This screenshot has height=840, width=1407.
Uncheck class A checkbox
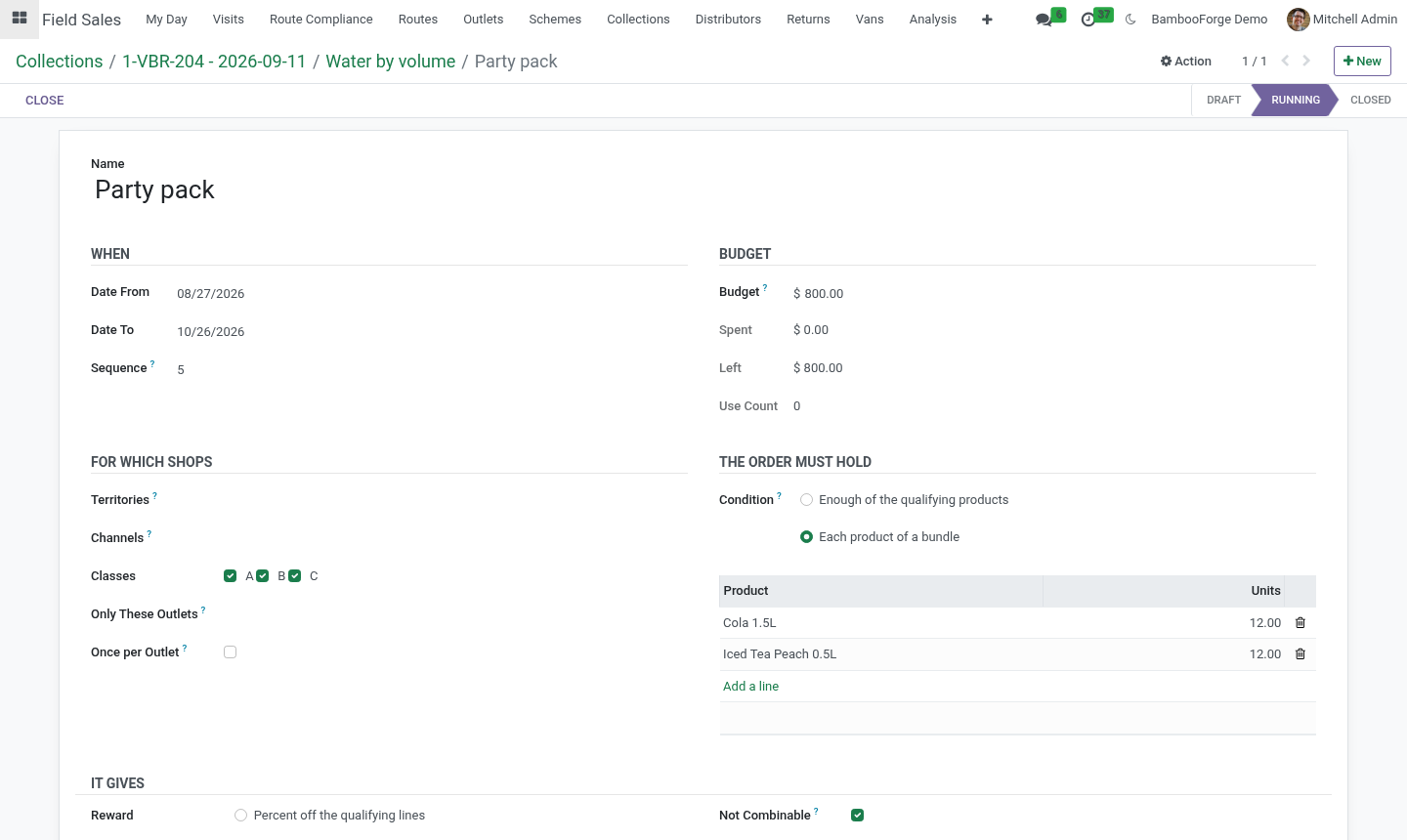click(x=231, y=576)
